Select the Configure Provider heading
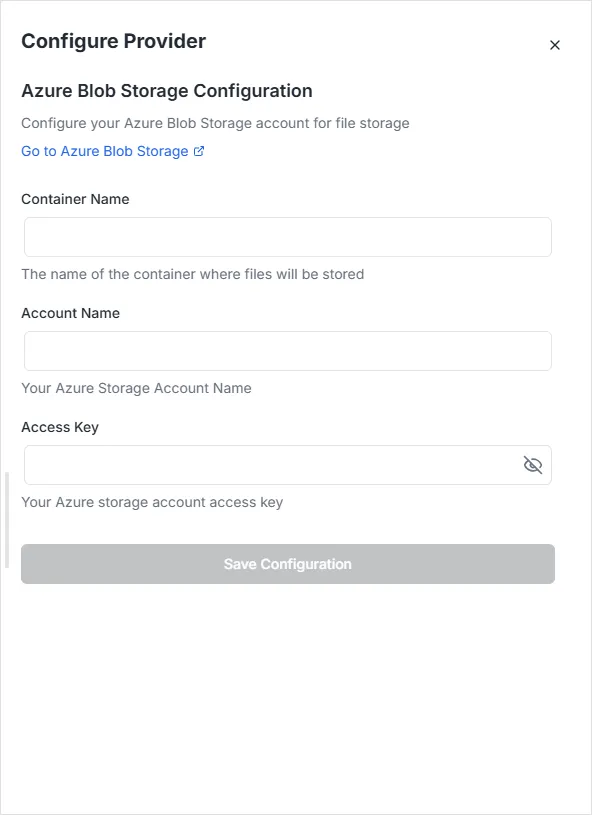This screenshot has height=815, width=592. click(113, 41)
